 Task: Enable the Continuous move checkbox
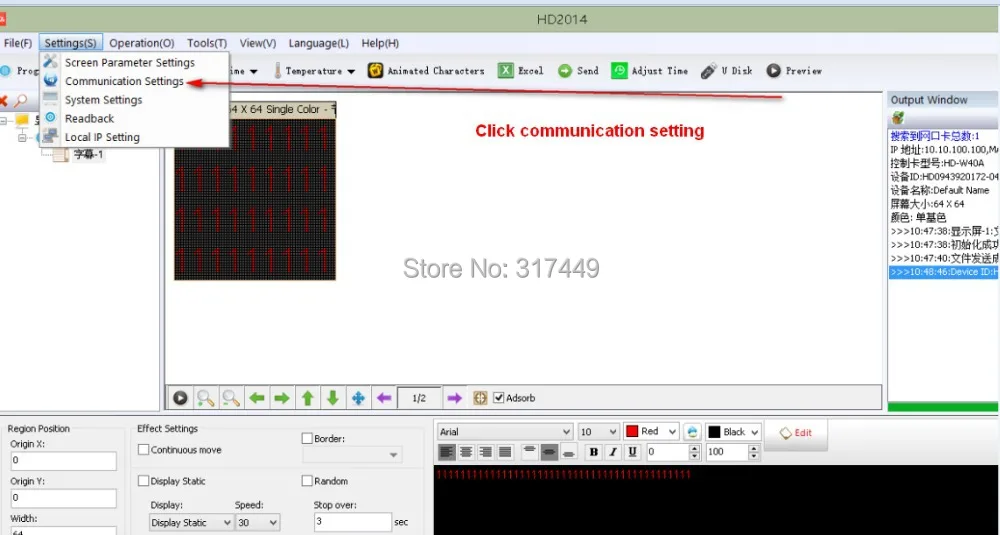pyautogui.click(x=143, y=450)
